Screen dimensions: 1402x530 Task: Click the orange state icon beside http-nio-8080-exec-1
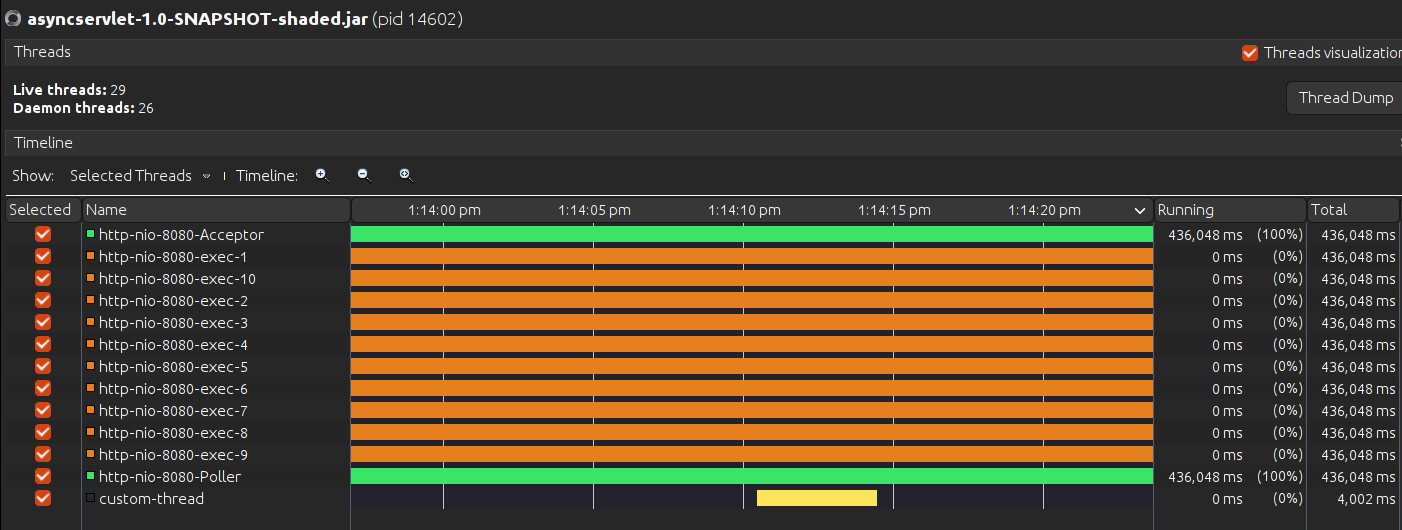pos(90,256)
